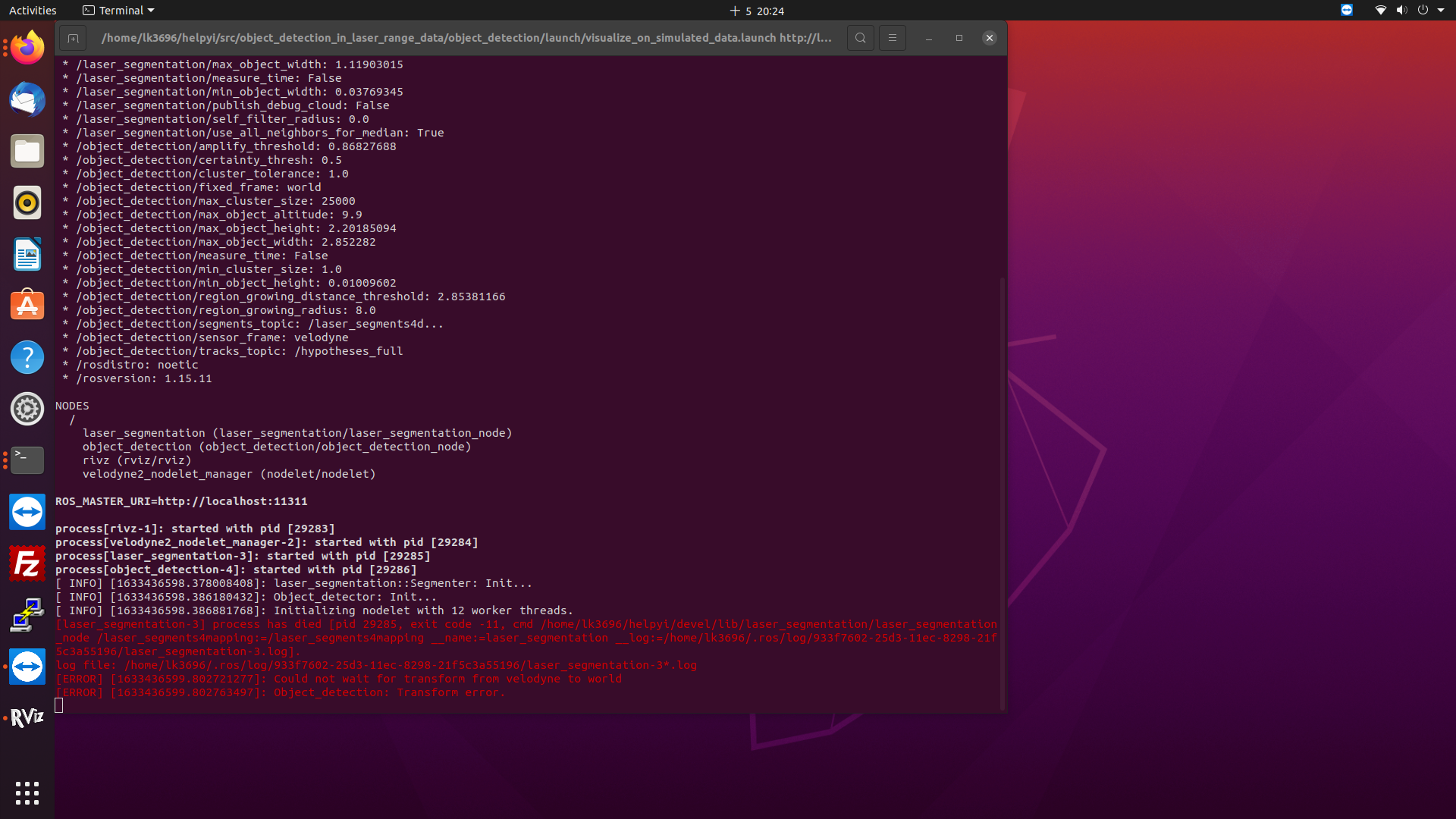Viewport: 1456px width, 819px height.
Task: Click '/laser_segmentation/publish_debug_cloud: False' line
Action: point(226,105)
